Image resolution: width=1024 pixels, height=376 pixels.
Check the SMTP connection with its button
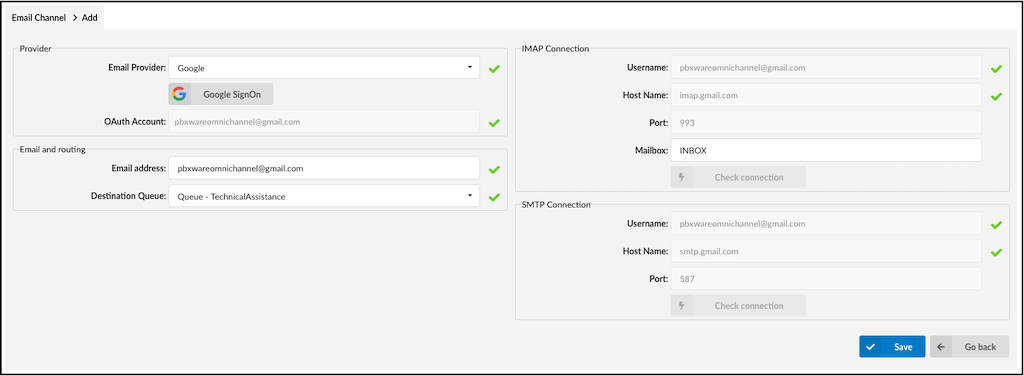tap(738, 306)
